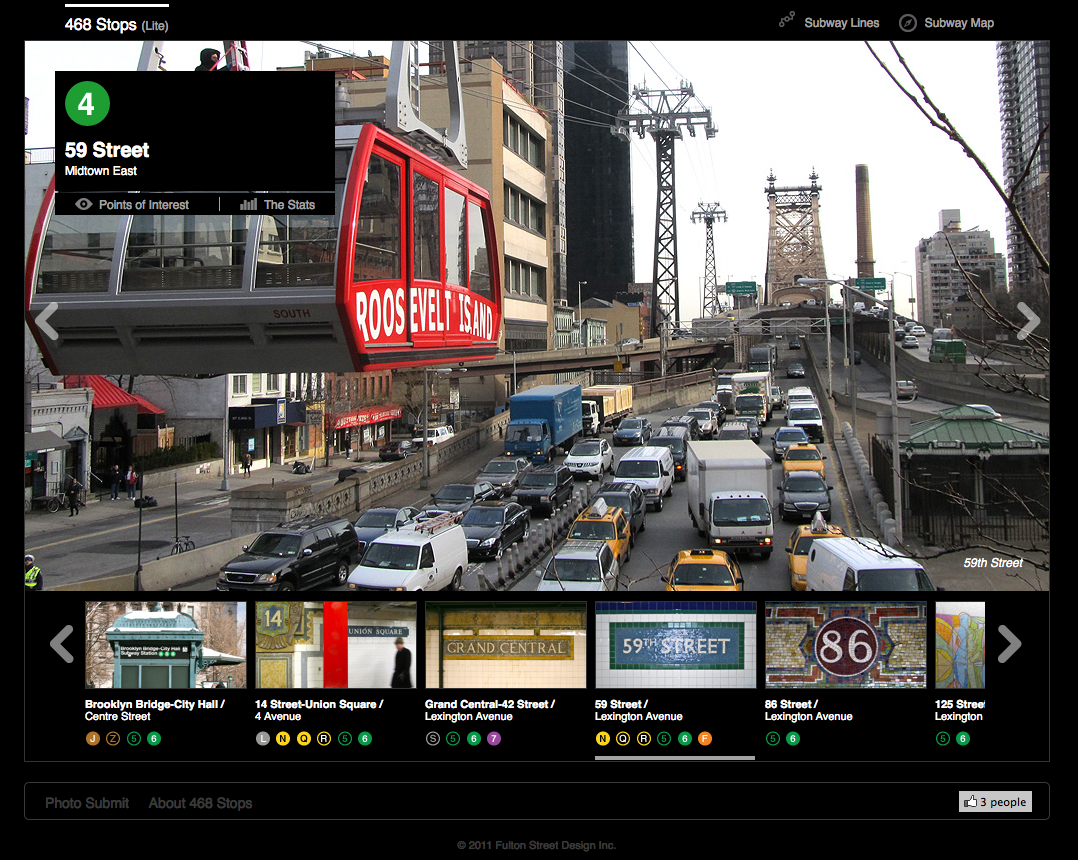Open the Subway Lines icon in header
The image size is (1078, 860).
tap(786, 20)
